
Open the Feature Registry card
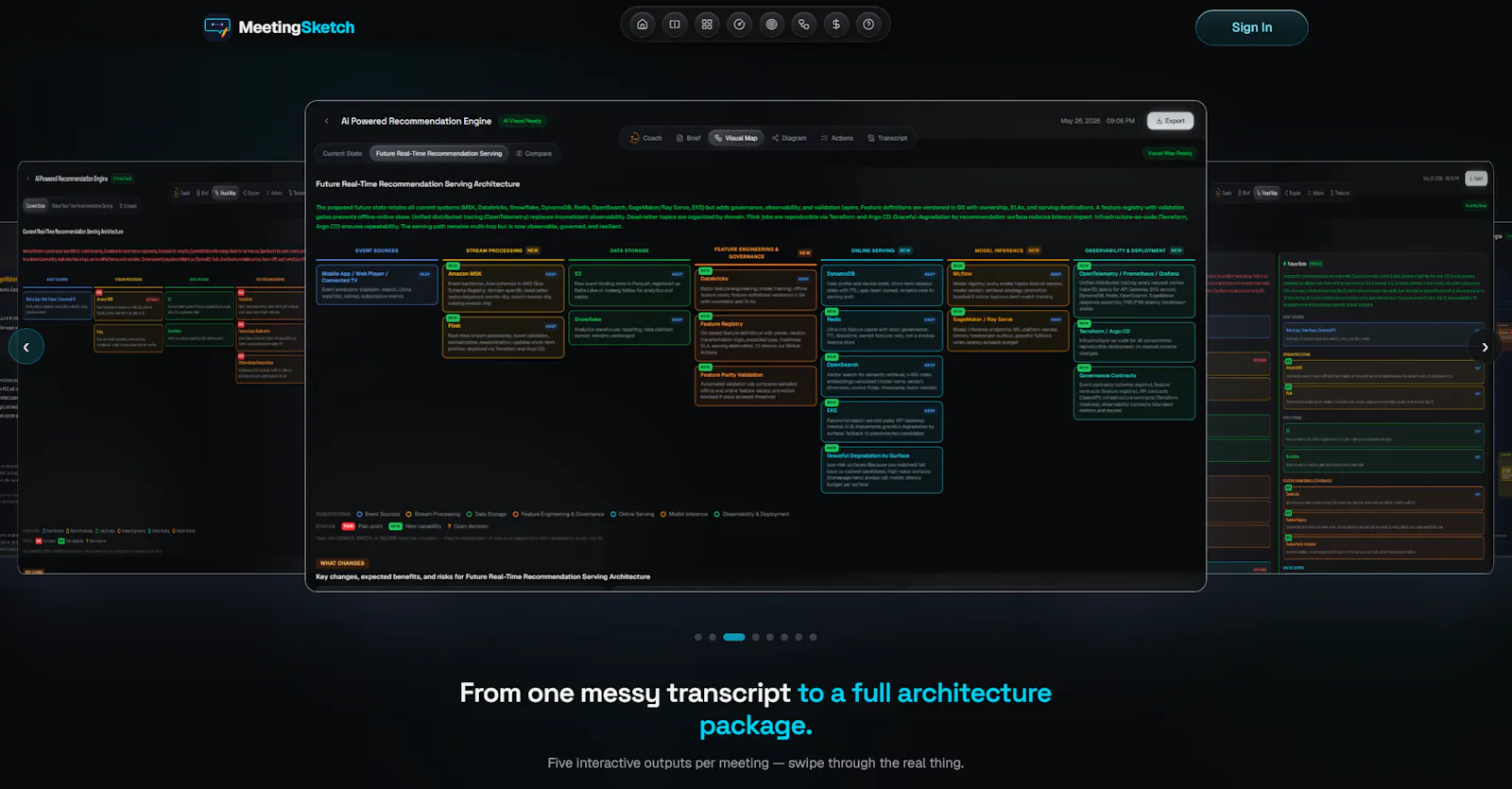pos(756,338)
